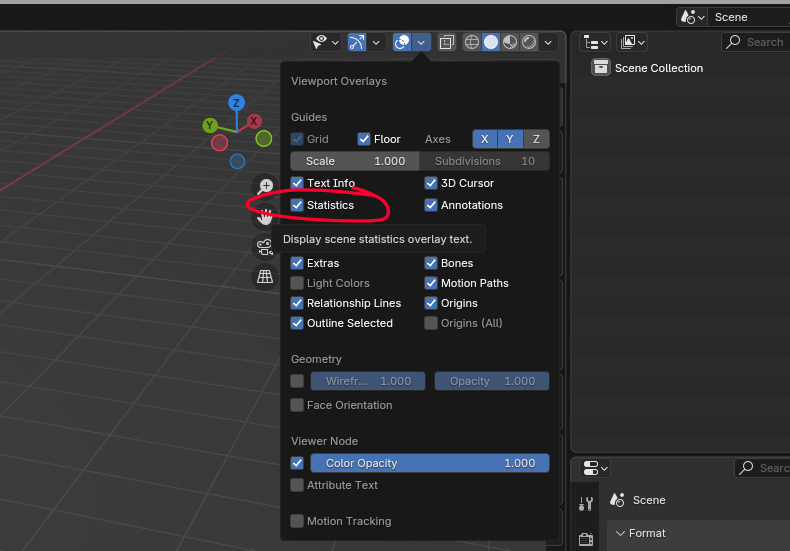This screenshot has width=790, height=551.
Task: Toggle the X axis button
Action: click(484, 139)
